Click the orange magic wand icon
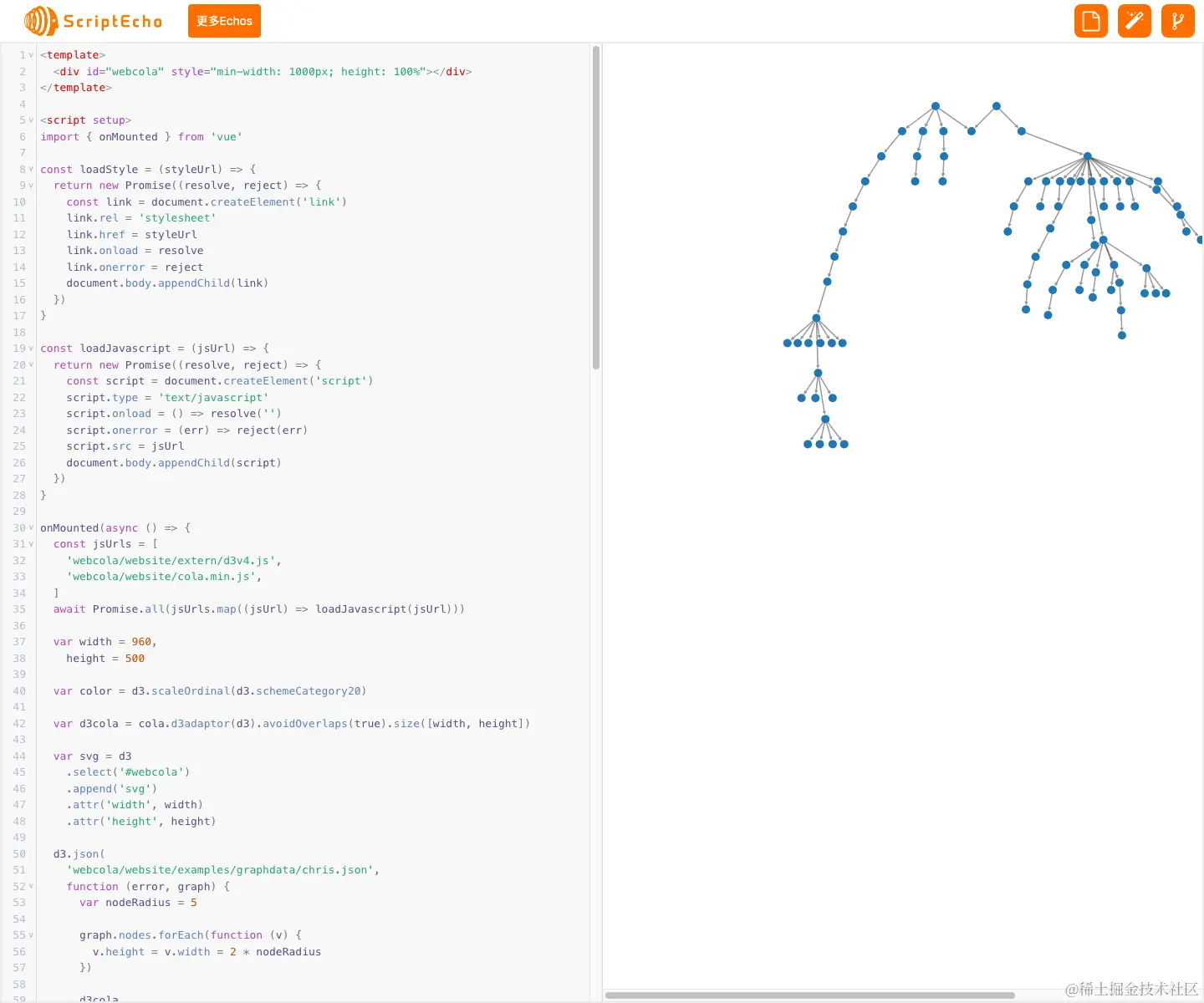1204x1003 pixels. [1135, 21]
